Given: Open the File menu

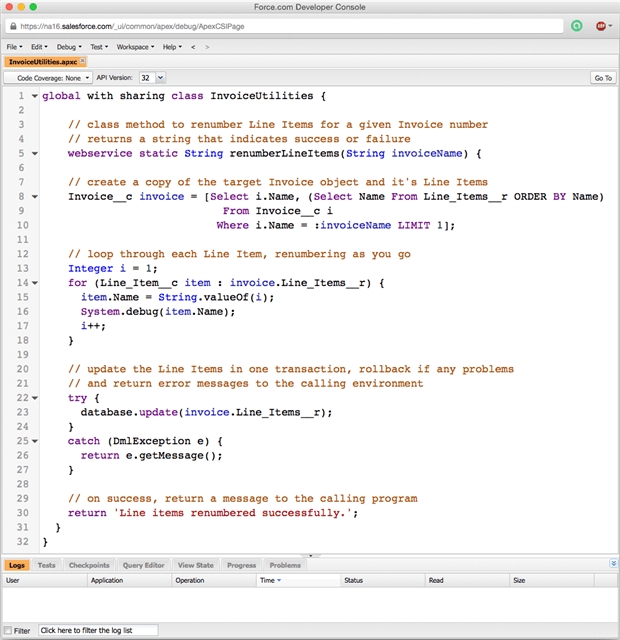Looking at the screenshot, I should point(14,47).
